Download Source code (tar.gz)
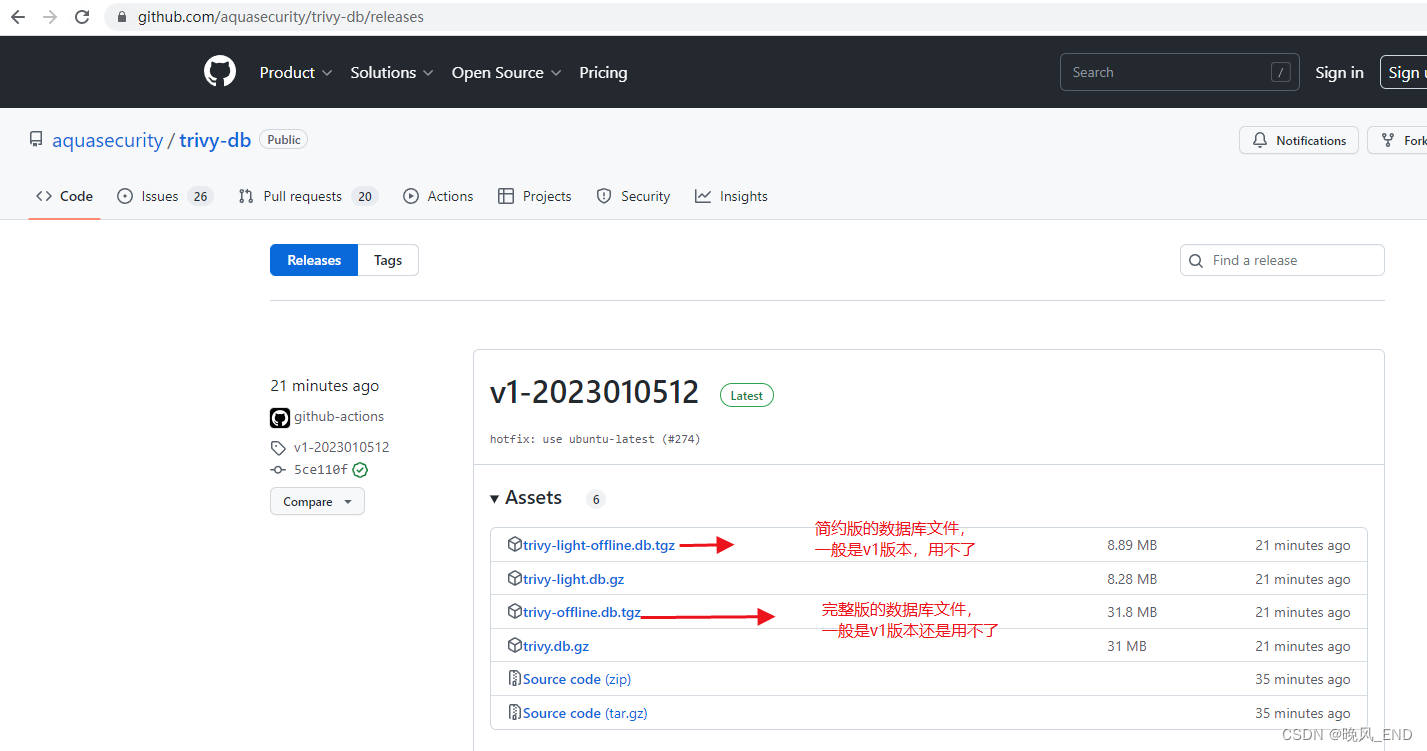Viewport: 1427px width, 751px height. click(x=585, y=713)
